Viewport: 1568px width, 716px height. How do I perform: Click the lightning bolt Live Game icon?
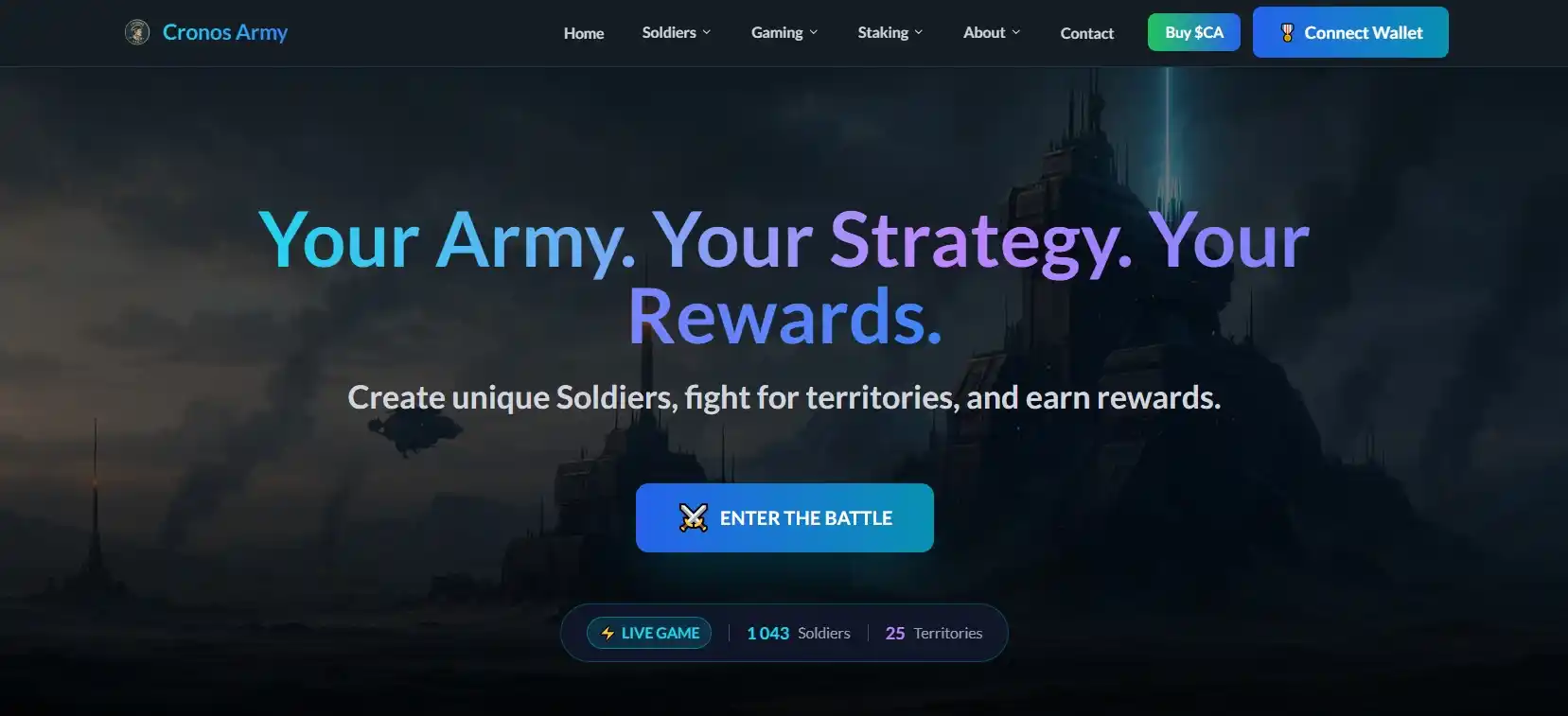[x=608, y=633]
